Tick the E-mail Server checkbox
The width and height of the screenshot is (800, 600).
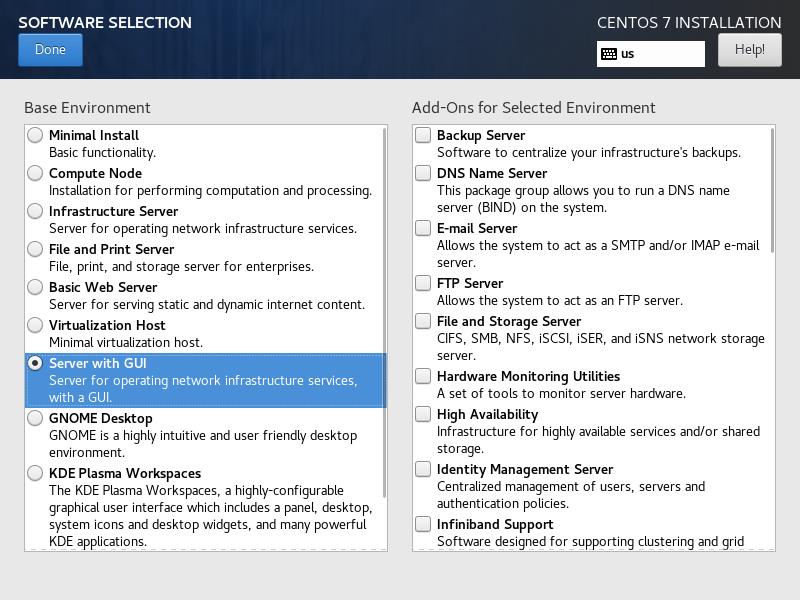click(x=424, y=228)
